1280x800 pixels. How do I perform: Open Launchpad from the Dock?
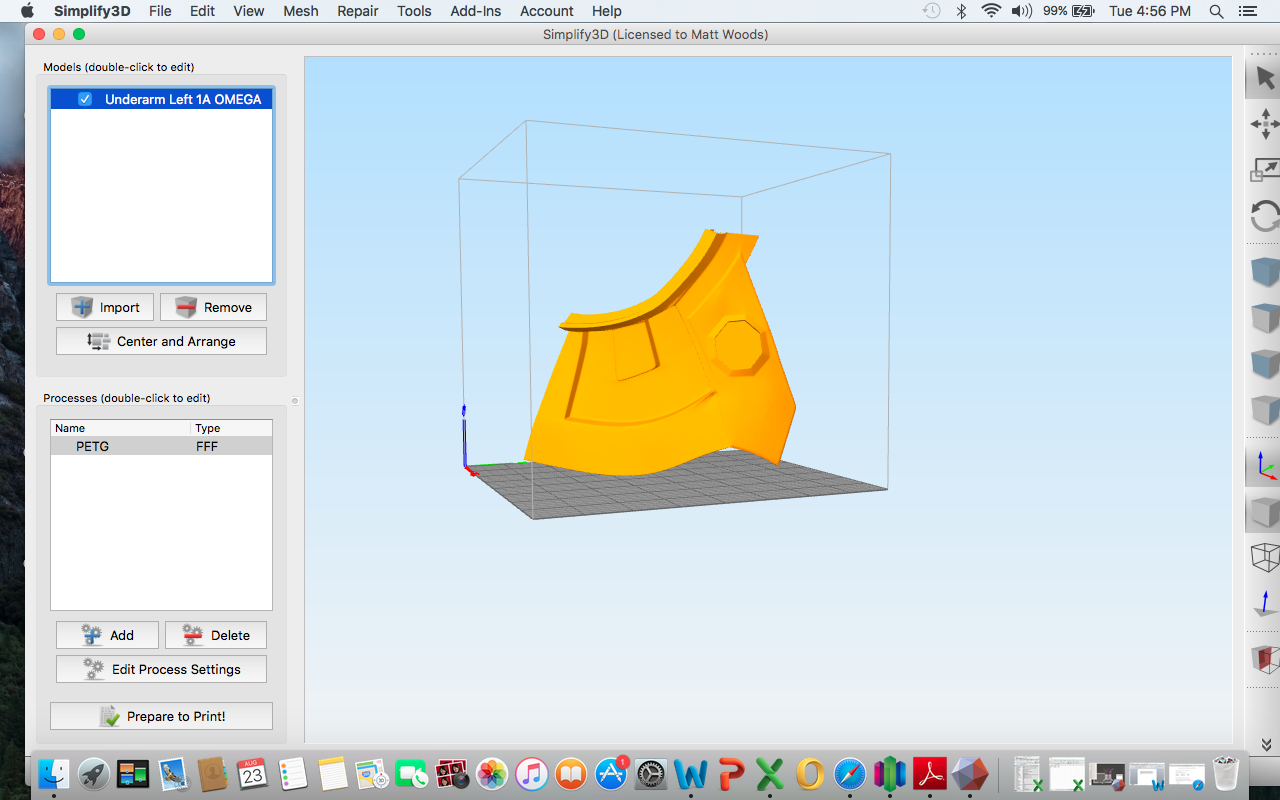tap(94, 774)
